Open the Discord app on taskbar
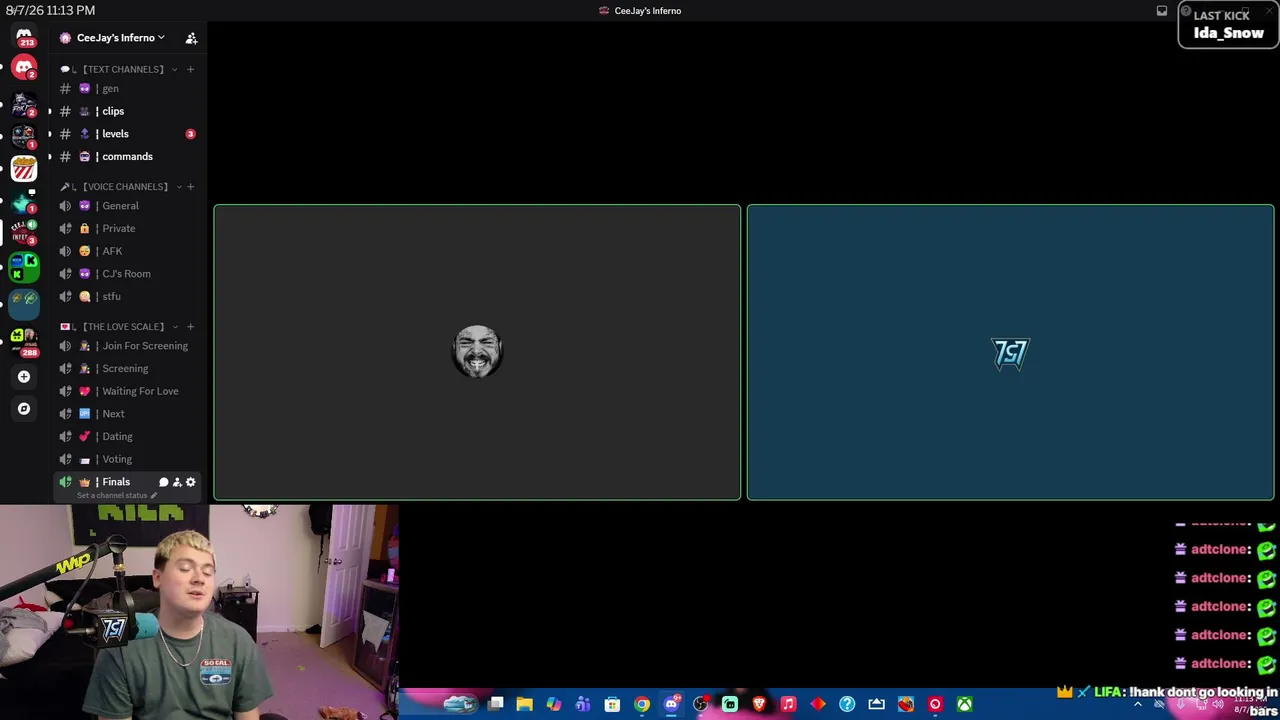 click(671, 705)
